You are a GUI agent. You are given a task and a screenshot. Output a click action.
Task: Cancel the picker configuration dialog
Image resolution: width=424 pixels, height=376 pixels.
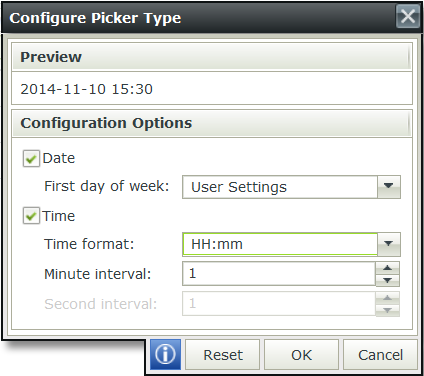tap(380, 355)
